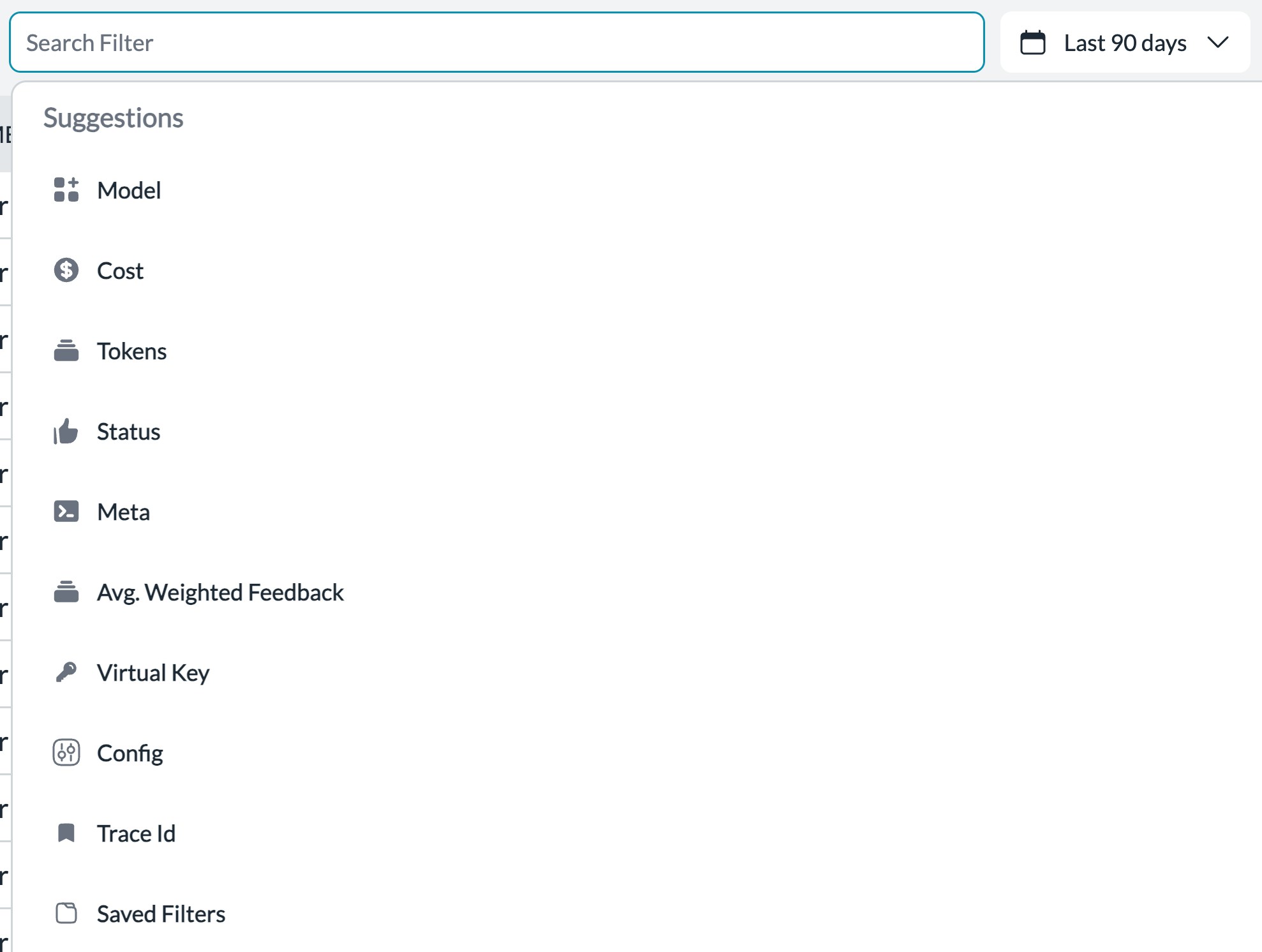Click the Status thumbs-up icon
The width and height of the screenshot is (1262, 952).
(66, 432)
